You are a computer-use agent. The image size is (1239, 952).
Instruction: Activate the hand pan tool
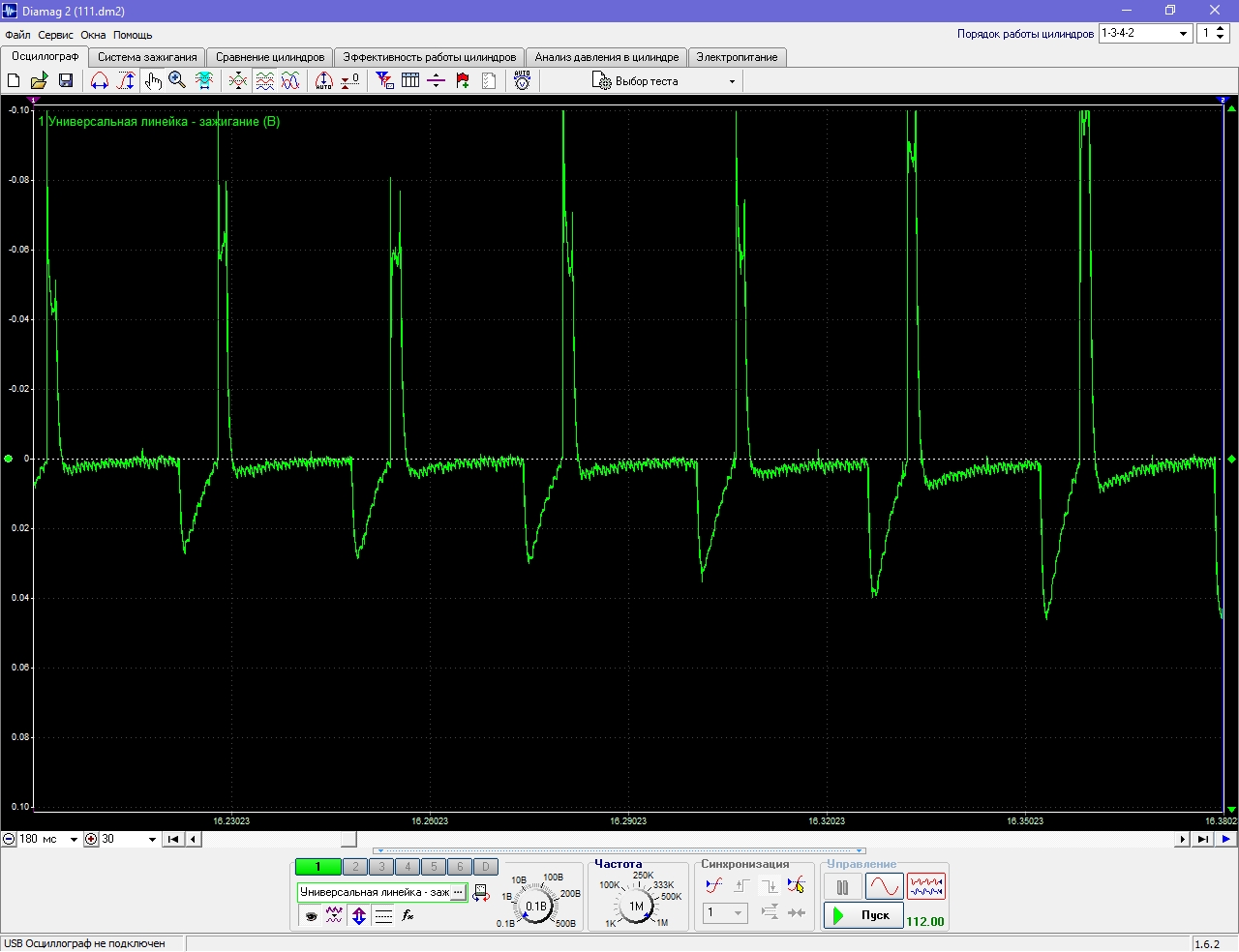pos(152,80)
